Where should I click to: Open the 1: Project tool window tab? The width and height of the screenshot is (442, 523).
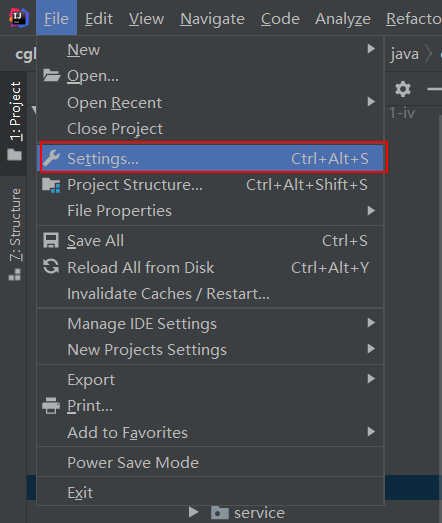coord(15,121)
